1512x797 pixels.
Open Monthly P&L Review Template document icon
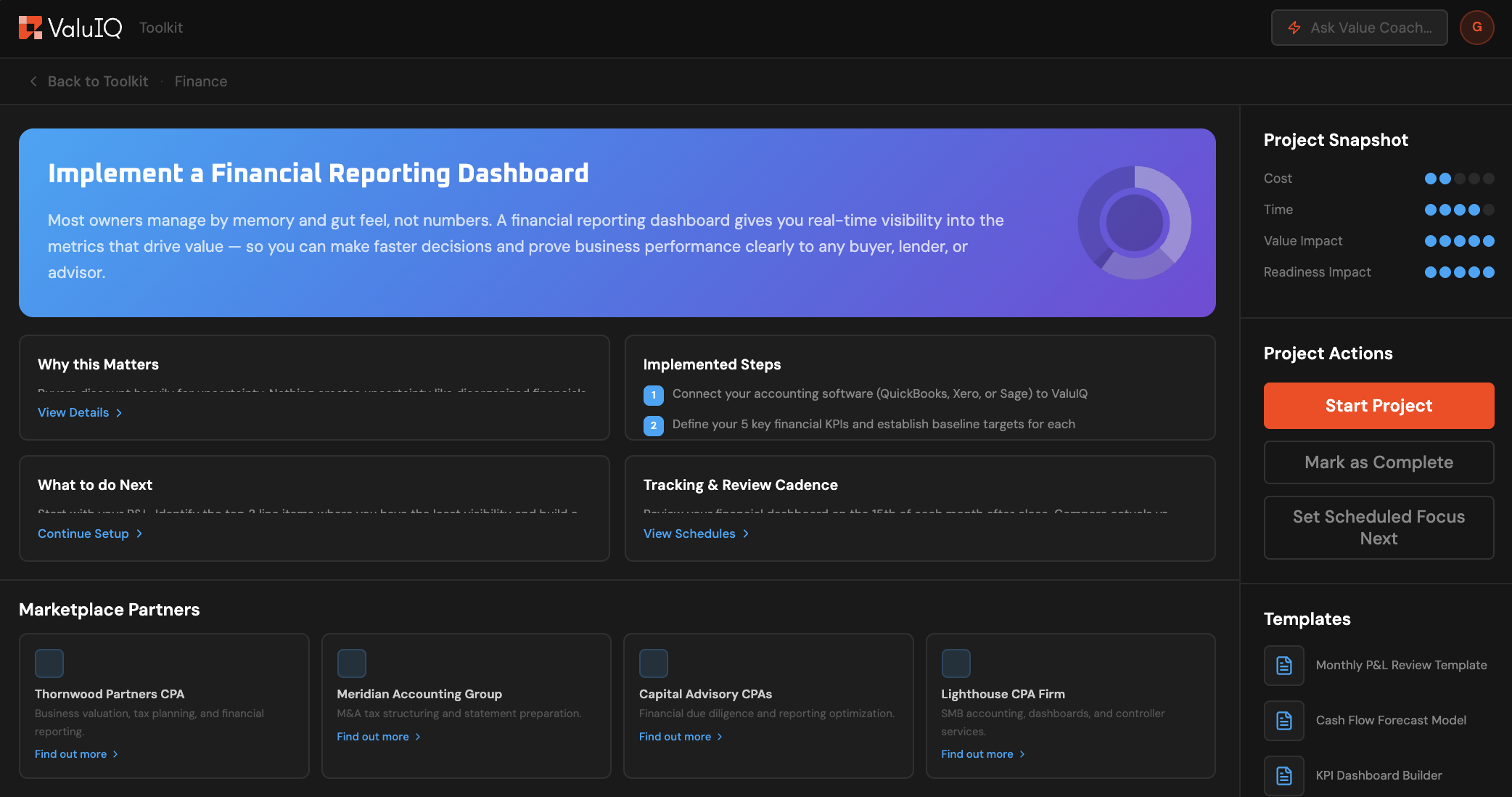1284,665
